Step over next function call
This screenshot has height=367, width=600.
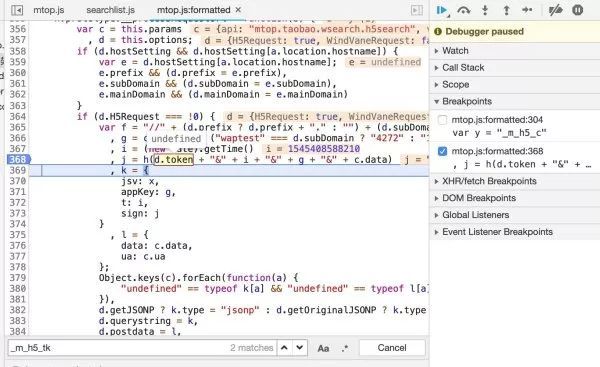tap(463, 10)
